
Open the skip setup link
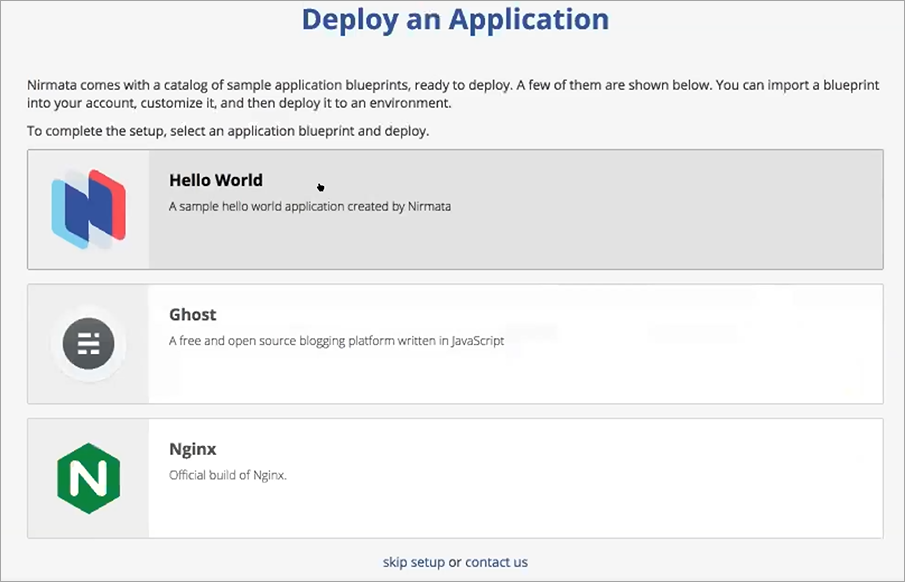(x=414, y=562)
